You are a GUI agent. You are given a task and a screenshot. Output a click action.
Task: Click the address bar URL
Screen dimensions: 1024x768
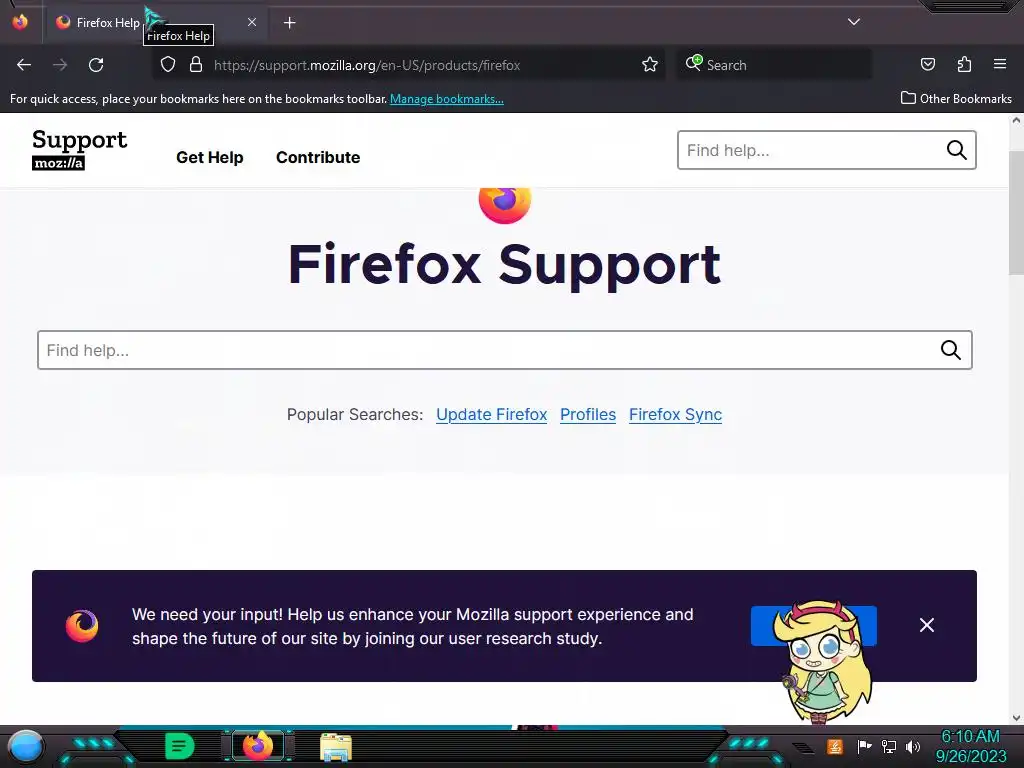(367, 65)
